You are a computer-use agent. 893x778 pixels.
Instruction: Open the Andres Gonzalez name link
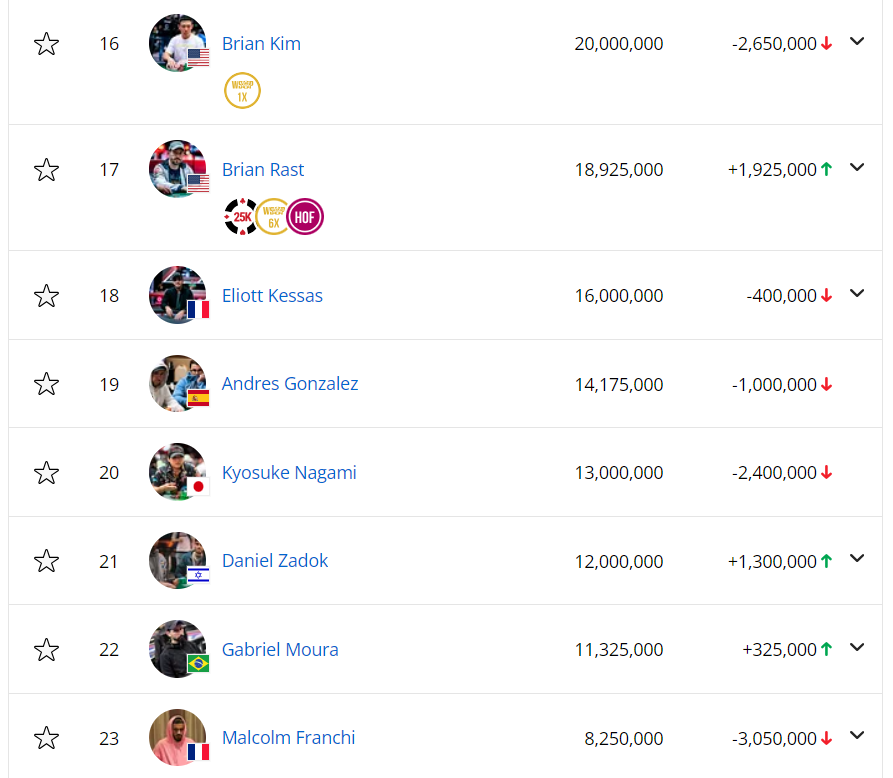pyautogui.click(x=290, y=384)
